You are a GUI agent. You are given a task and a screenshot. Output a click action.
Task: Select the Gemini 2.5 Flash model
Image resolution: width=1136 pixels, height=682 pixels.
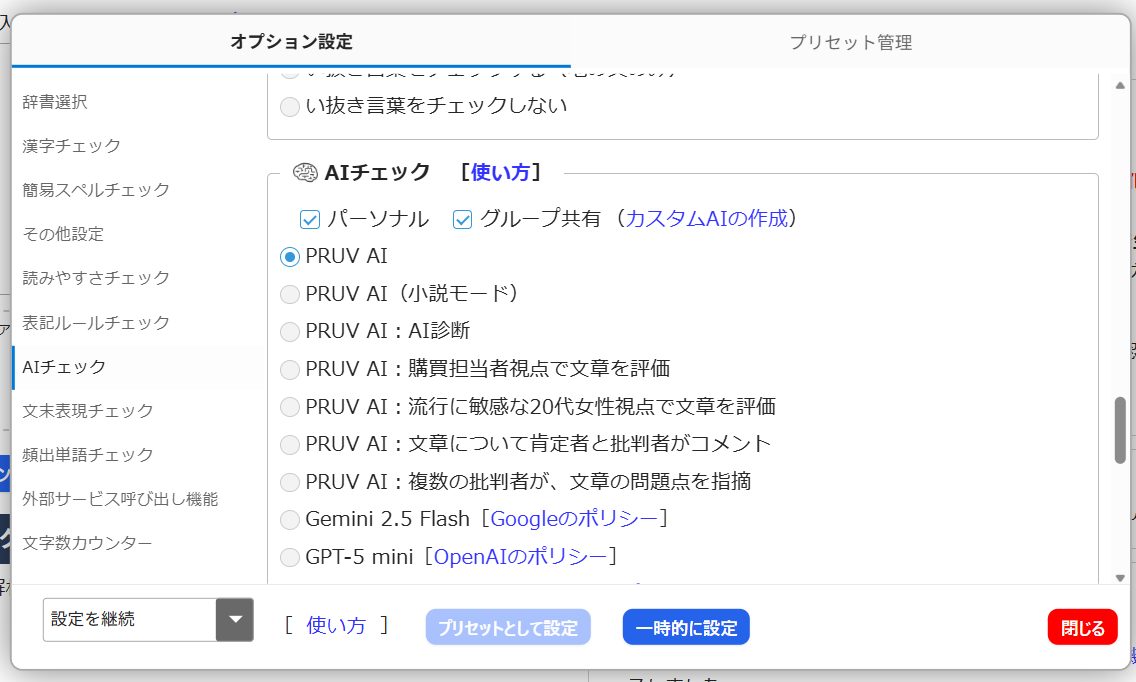click(x=290, y=518)
